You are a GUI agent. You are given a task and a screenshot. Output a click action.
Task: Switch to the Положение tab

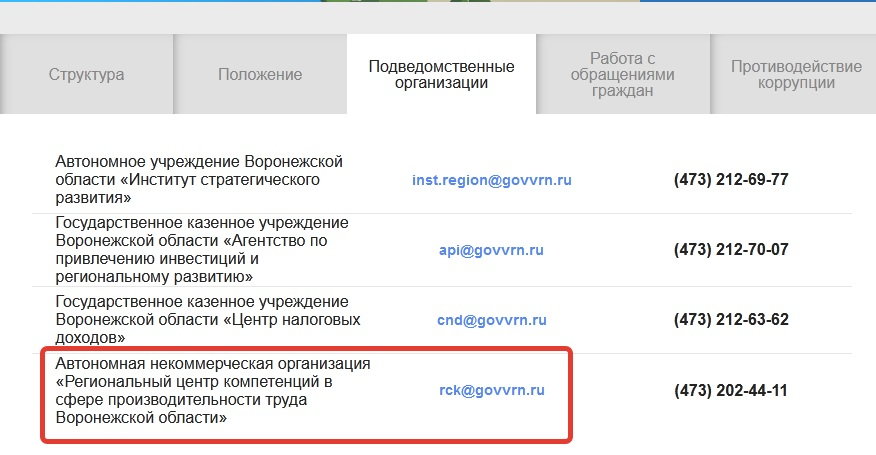coord(260,74)
